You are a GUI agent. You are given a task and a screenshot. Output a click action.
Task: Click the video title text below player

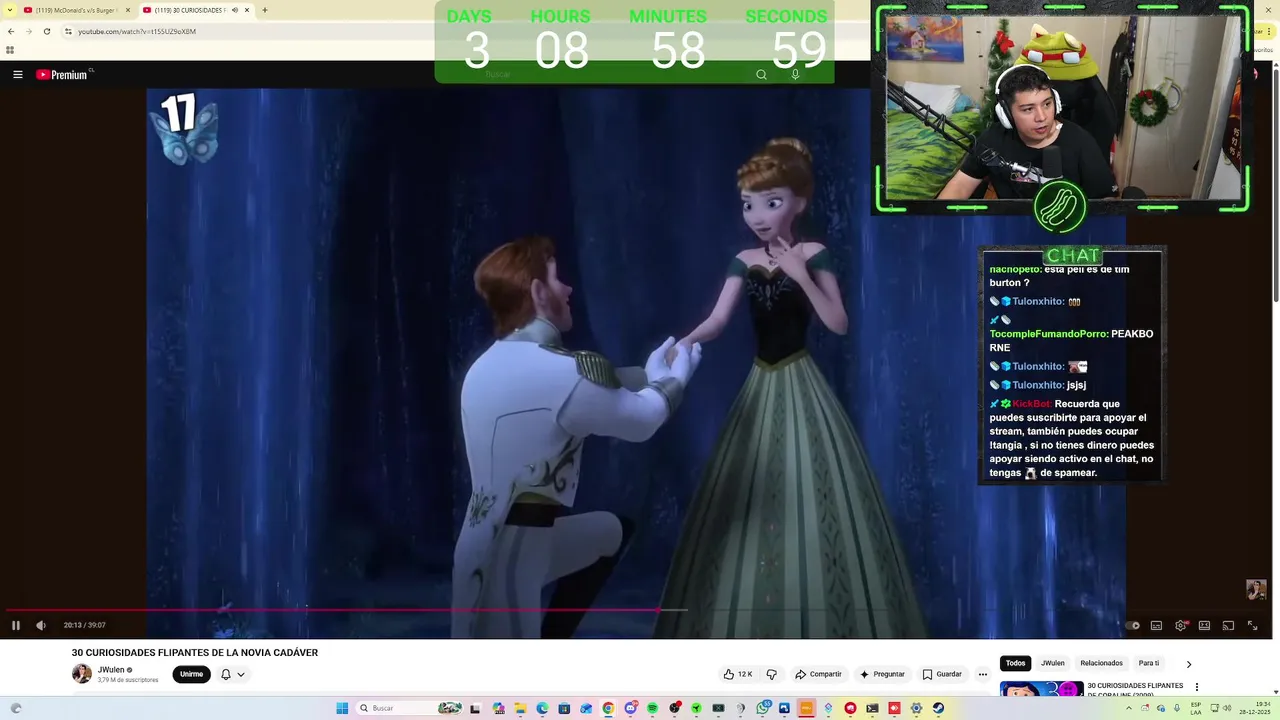(195, 653)
